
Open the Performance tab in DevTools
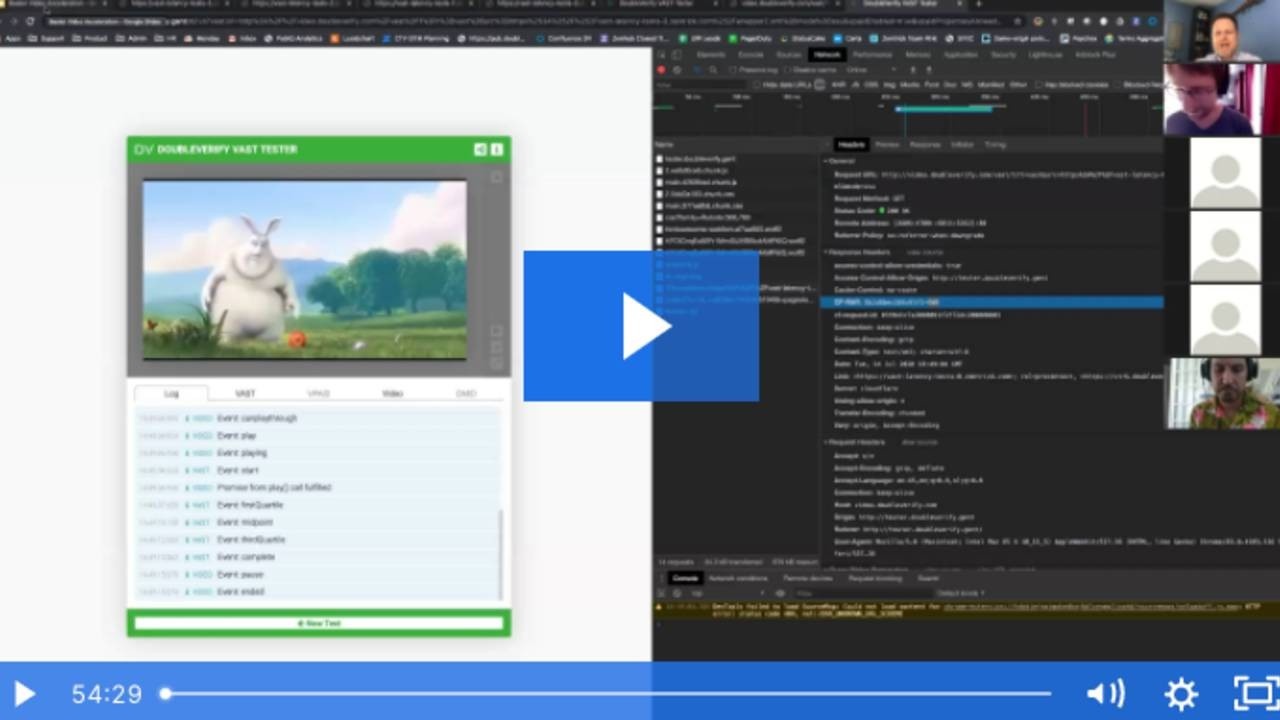tap(873, 55)
